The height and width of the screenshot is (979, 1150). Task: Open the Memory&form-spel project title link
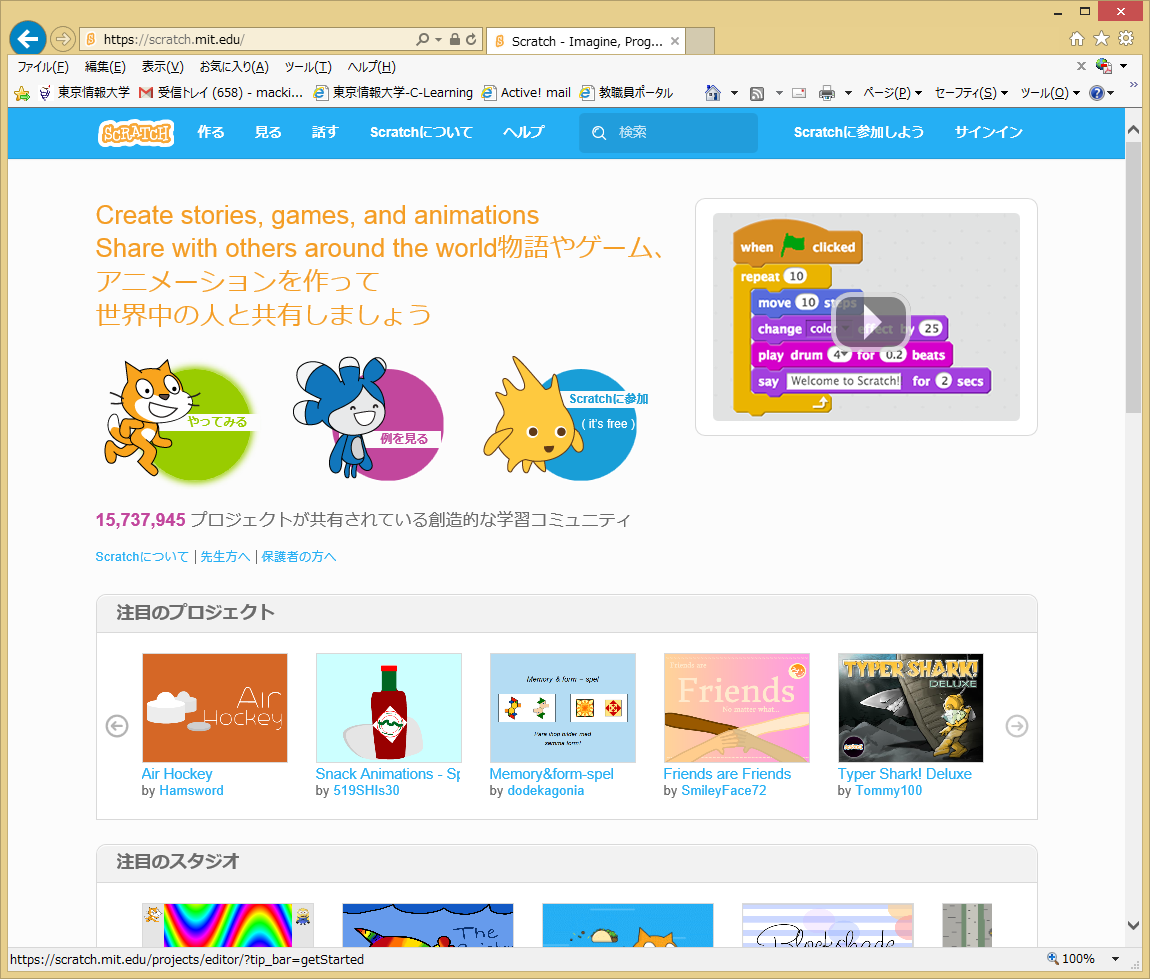552,774
